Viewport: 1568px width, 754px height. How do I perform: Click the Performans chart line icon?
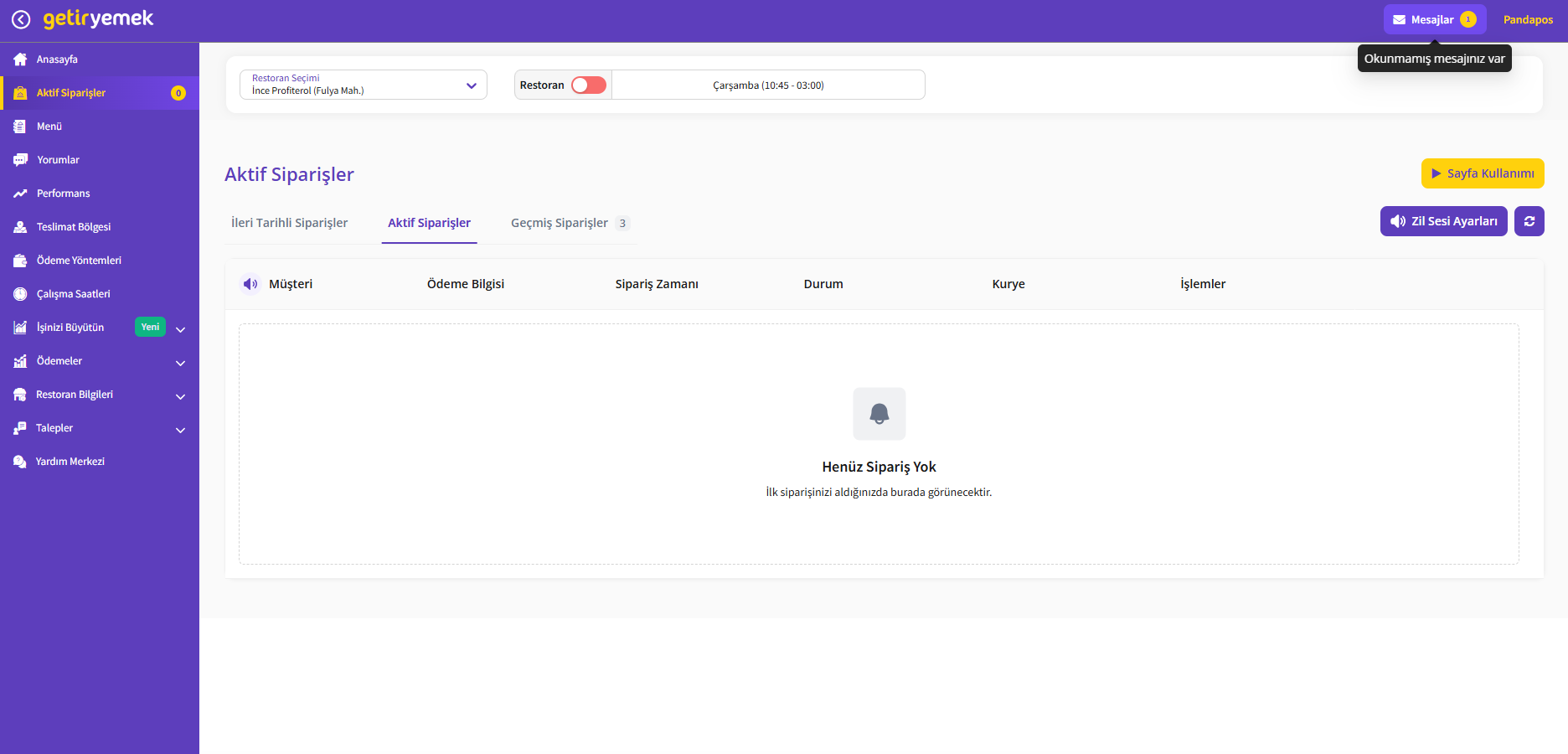click(x=20, y=194)
